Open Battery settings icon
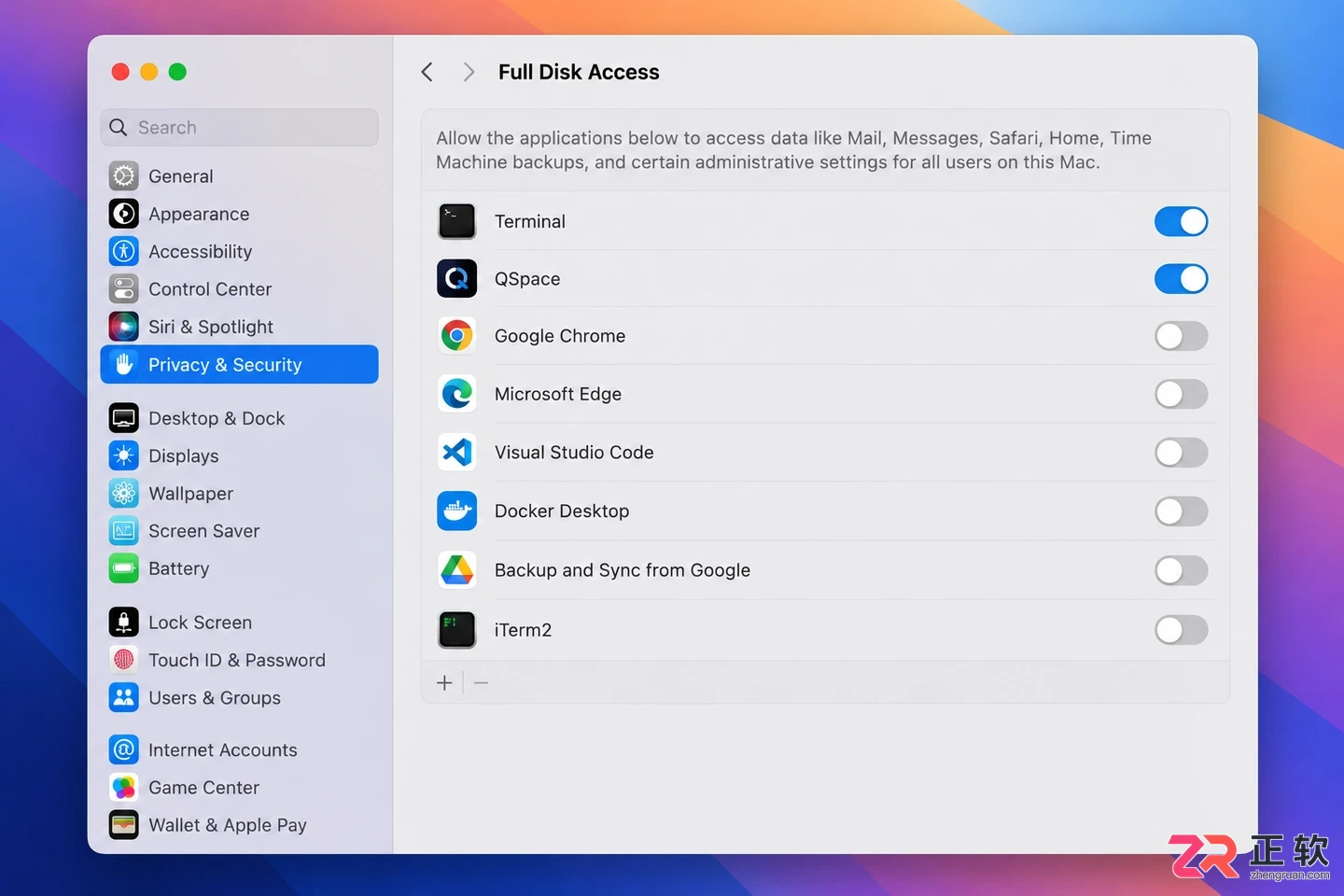The height and width of the screenshot is (896, 1344). tap(124, 568)
